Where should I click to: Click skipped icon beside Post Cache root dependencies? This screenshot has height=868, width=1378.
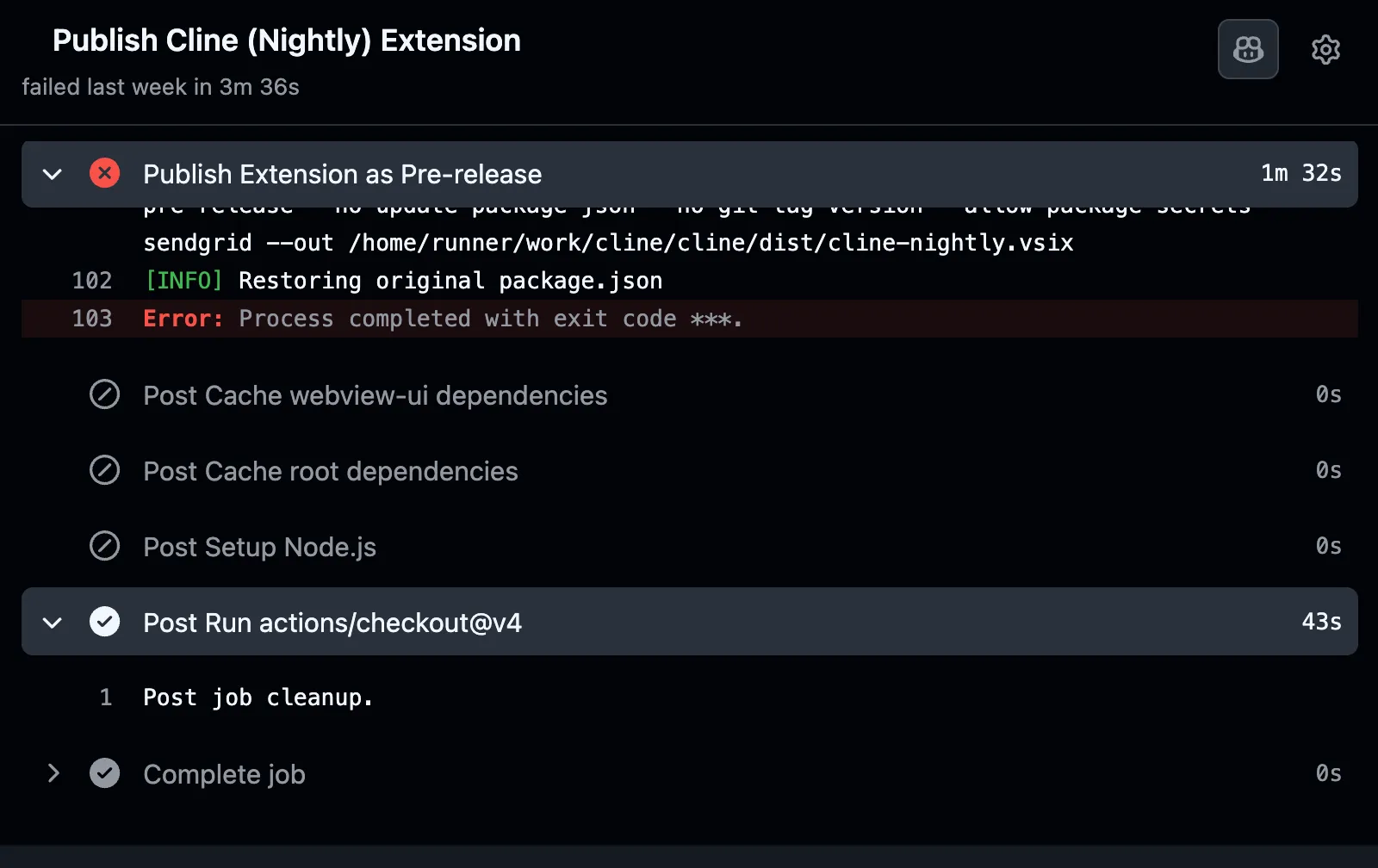[104, 470]
